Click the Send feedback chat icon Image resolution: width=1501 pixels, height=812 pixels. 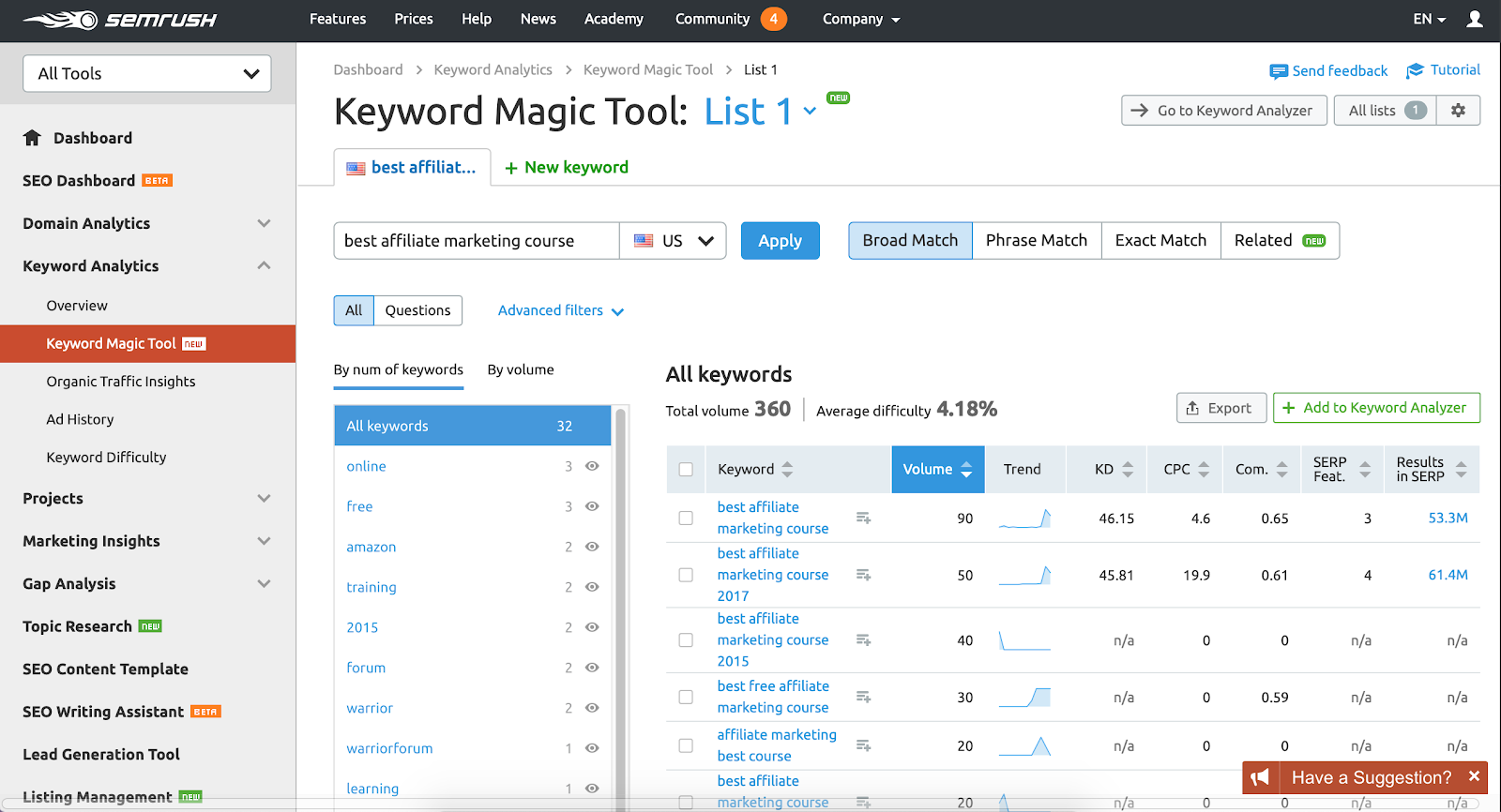(1278, 71)
